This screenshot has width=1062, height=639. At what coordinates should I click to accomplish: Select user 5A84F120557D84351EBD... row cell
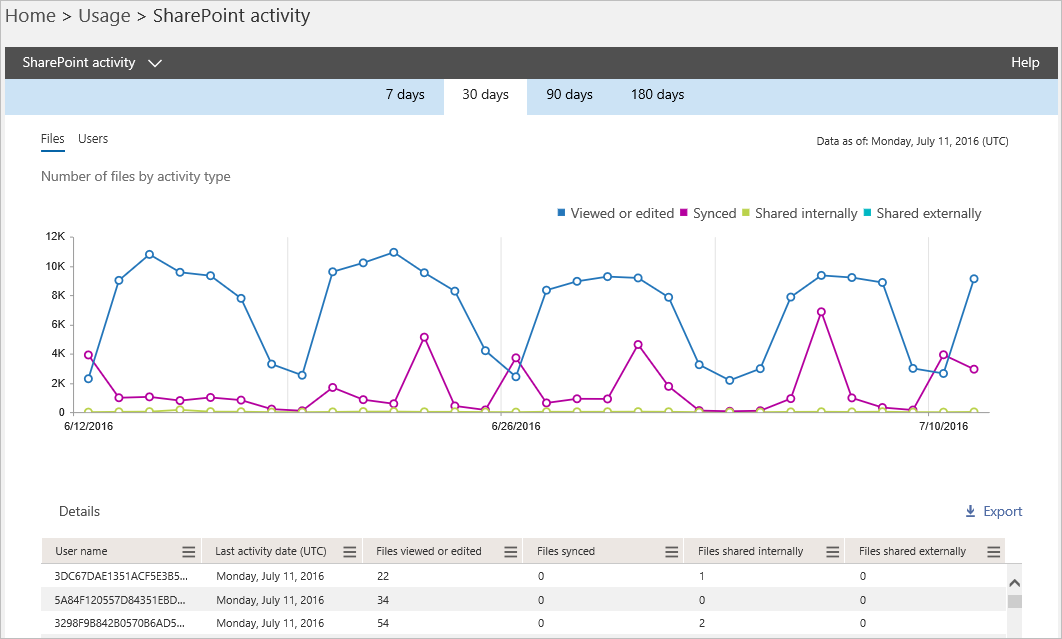coord(119,600)
